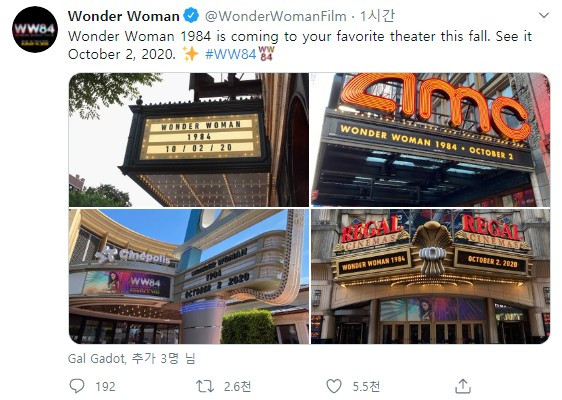Like the tweet with heart icon
Screen dimensions: 562x400
point(334,386)
